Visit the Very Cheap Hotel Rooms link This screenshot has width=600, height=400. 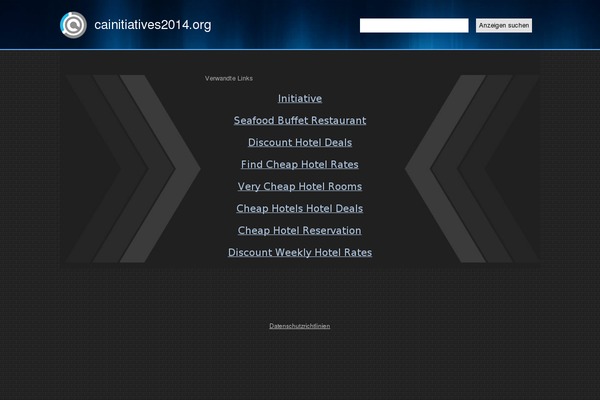(299, 186)
